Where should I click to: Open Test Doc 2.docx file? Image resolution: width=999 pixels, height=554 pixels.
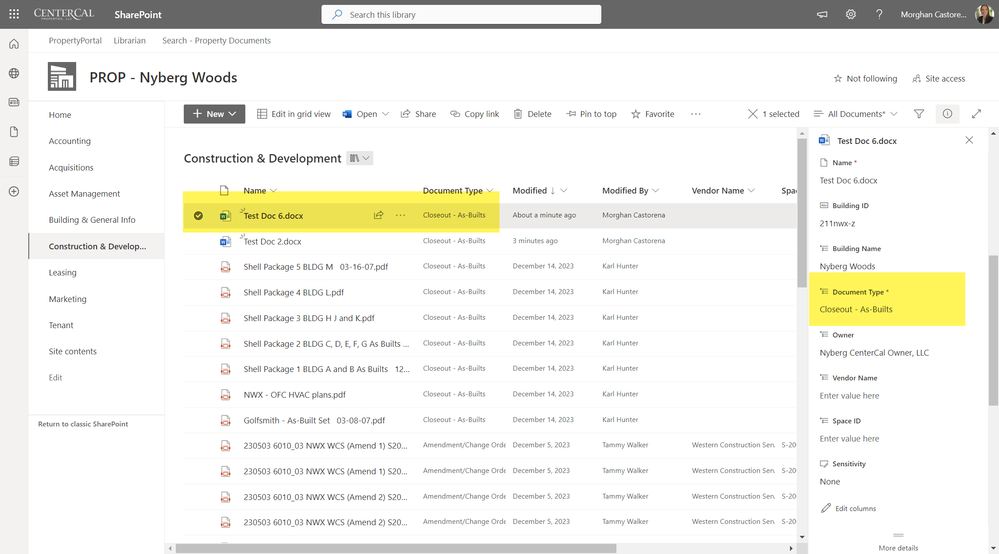(x=272, y=241)
